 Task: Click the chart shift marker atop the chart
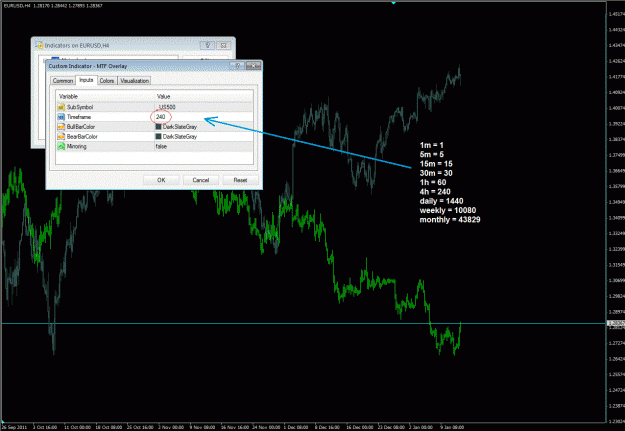[x=393, y=2]
